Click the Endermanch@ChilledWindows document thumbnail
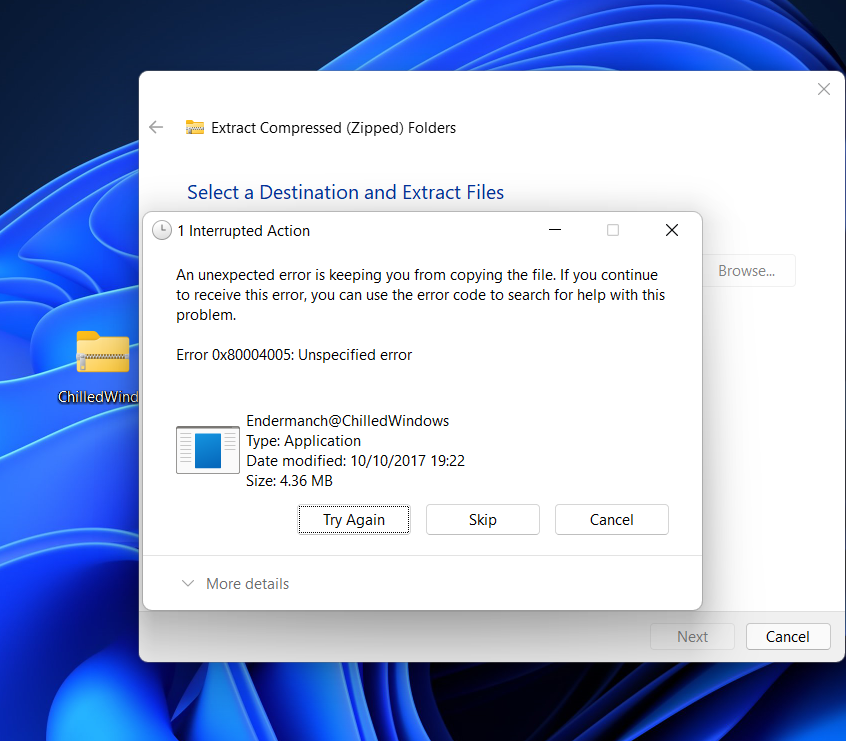The width and height of the screenshot is (846, 741). click(x=207, y=449)
